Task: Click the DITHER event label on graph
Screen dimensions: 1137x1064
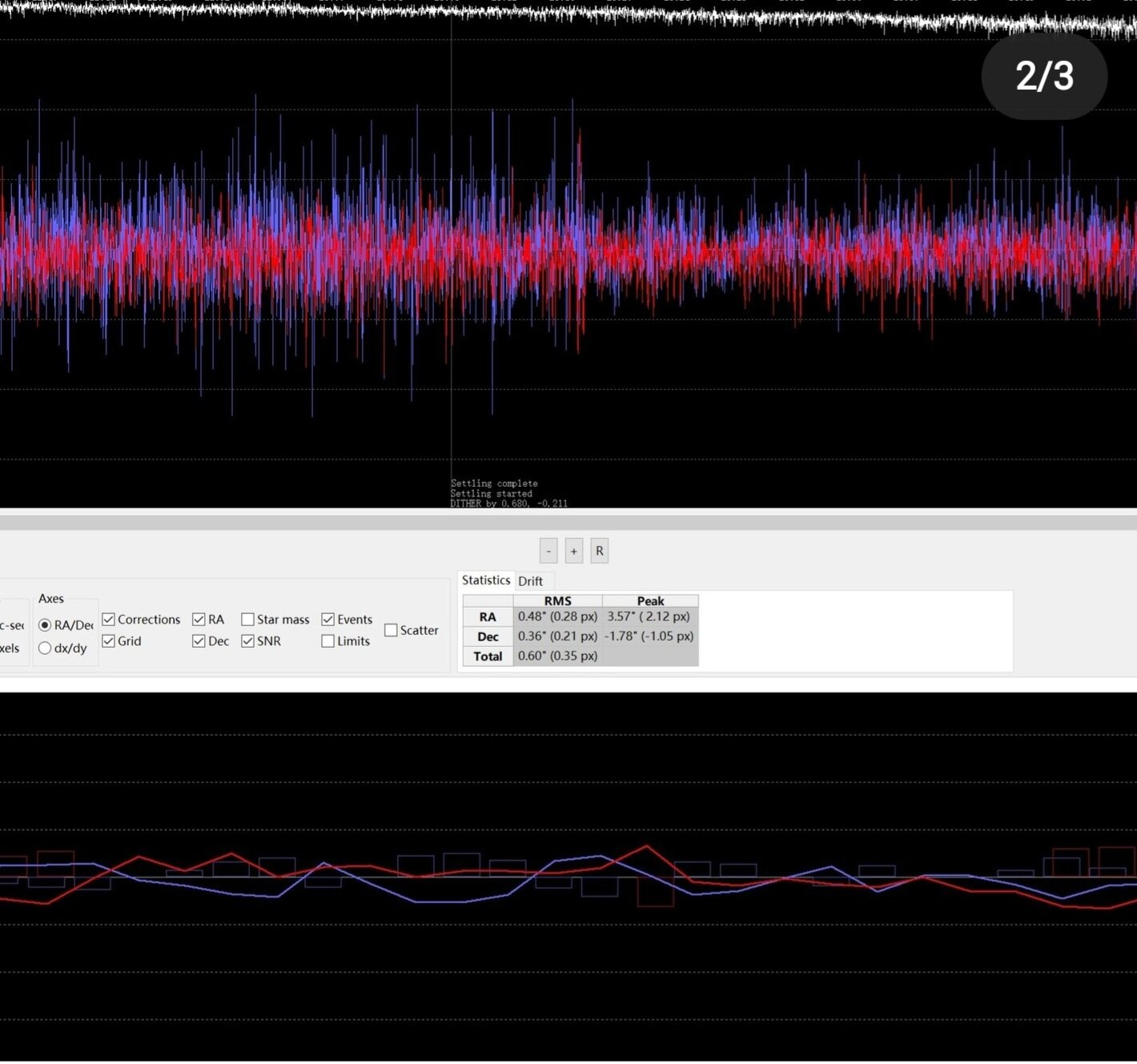Action: point(508,504)
